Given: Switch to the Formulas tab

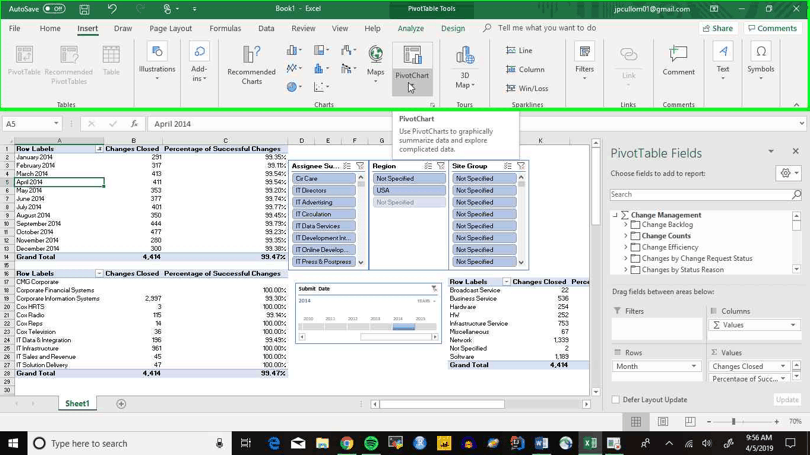Looking at the screenshot, I should [225, 28].
